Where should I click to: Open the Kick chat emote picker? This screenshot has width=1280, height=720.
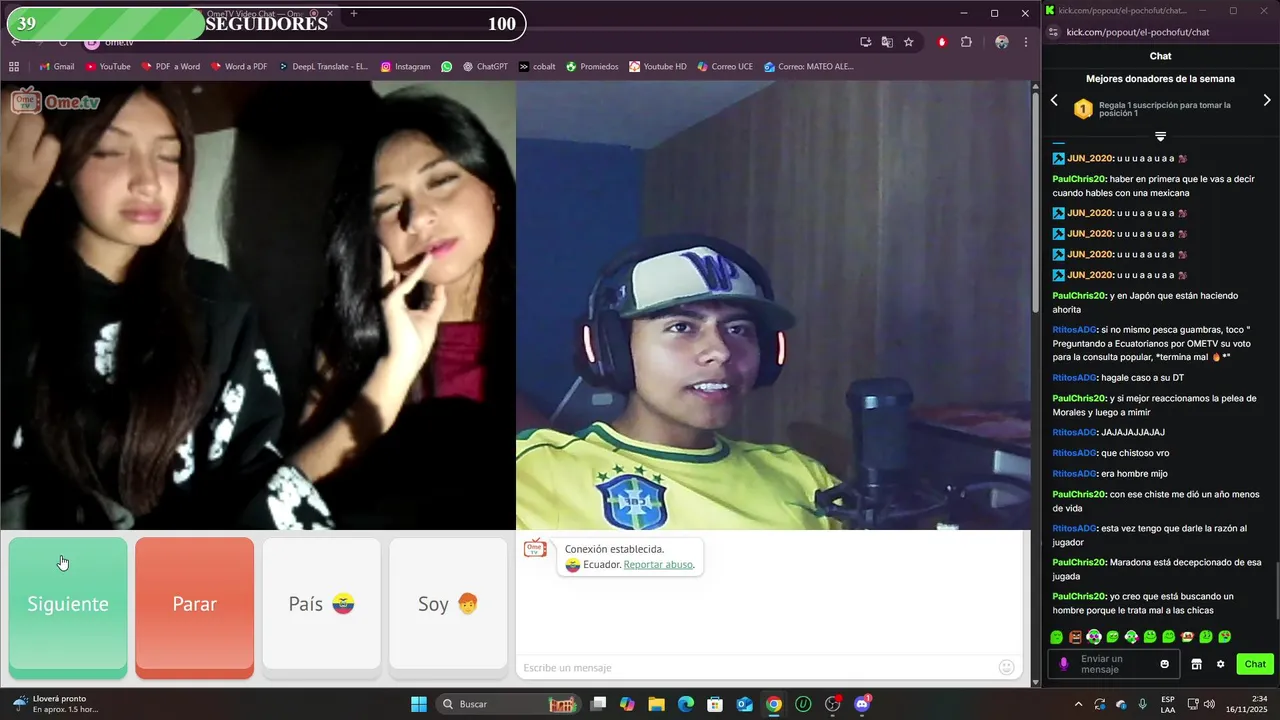[x=1164, y=664]
